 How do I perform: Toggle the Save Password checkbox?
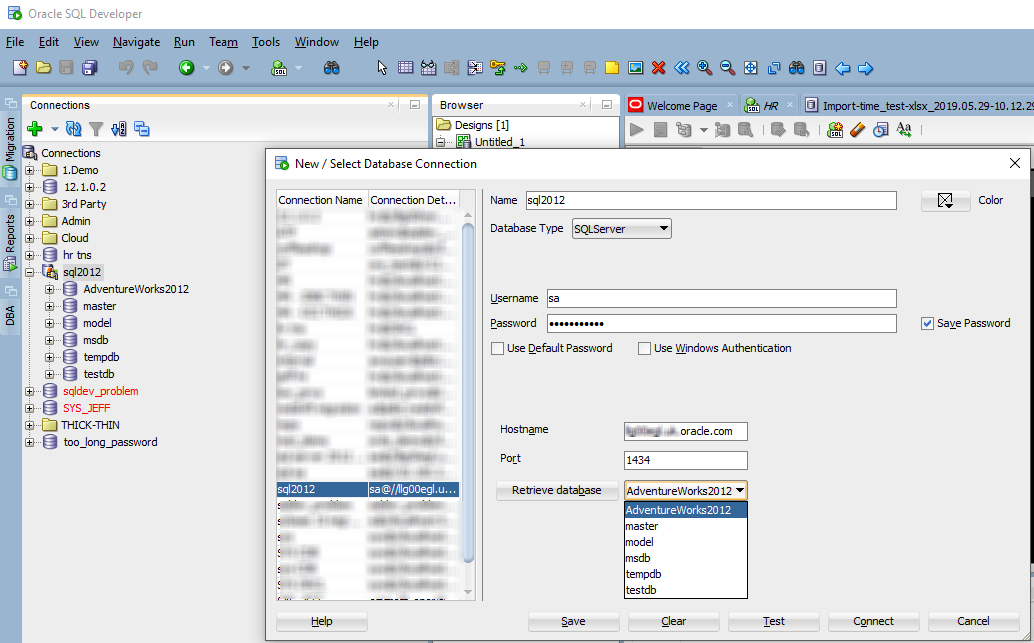click(927, 323)
